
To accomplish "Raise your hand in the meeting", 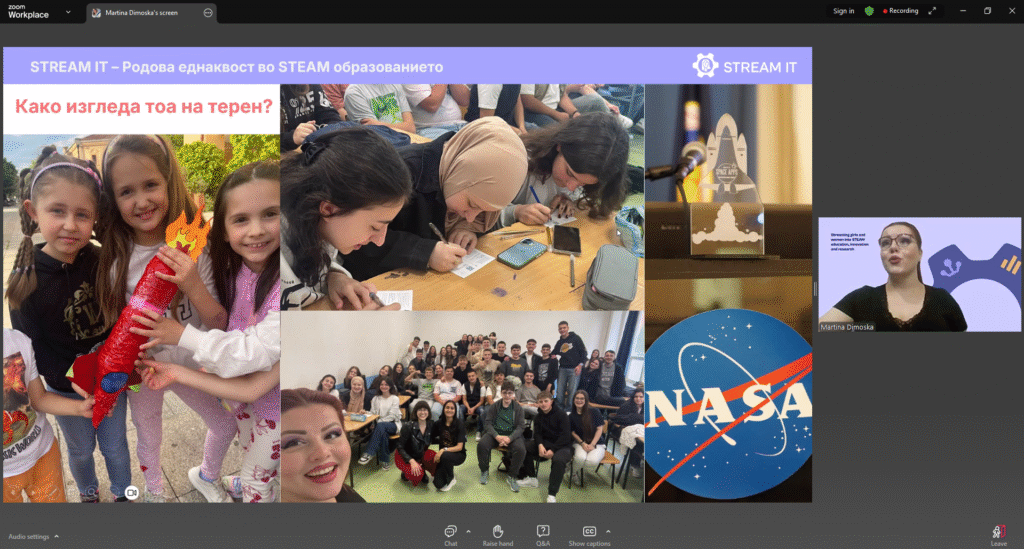I will [x=498, y=535].
